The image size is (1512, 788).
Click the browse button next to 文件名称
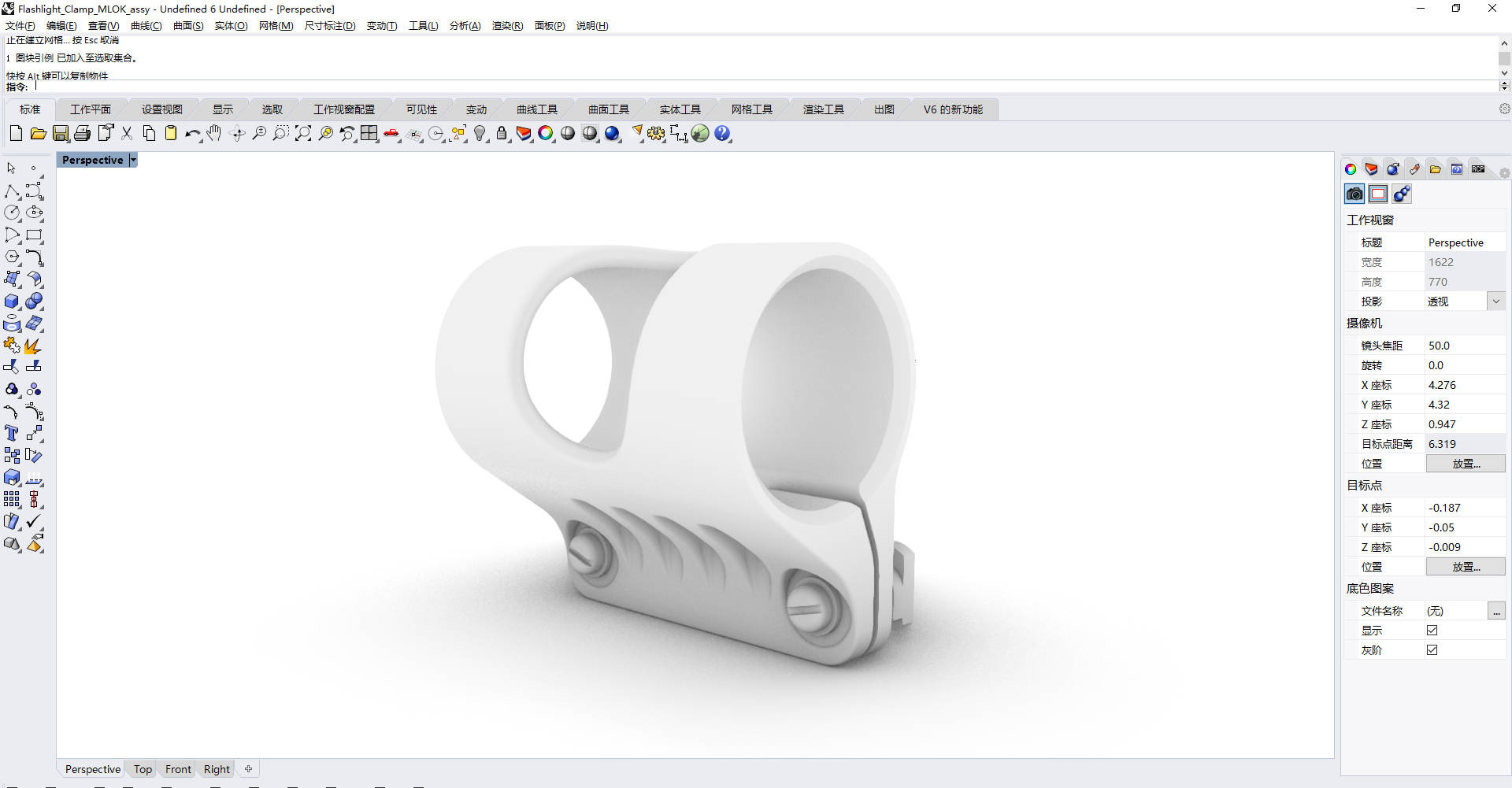pos(1496,611)
